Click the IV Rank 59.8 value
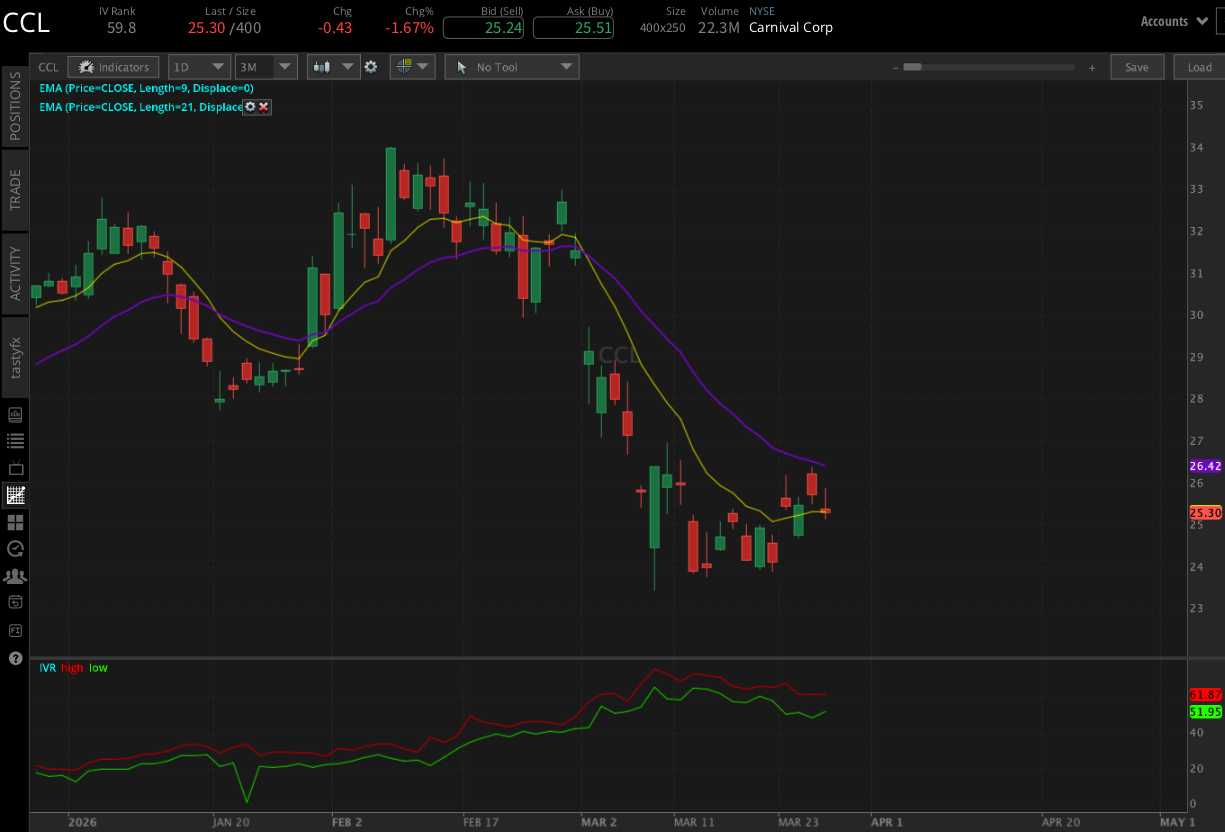Screen dimensions: 1225x832 point(121,28)
